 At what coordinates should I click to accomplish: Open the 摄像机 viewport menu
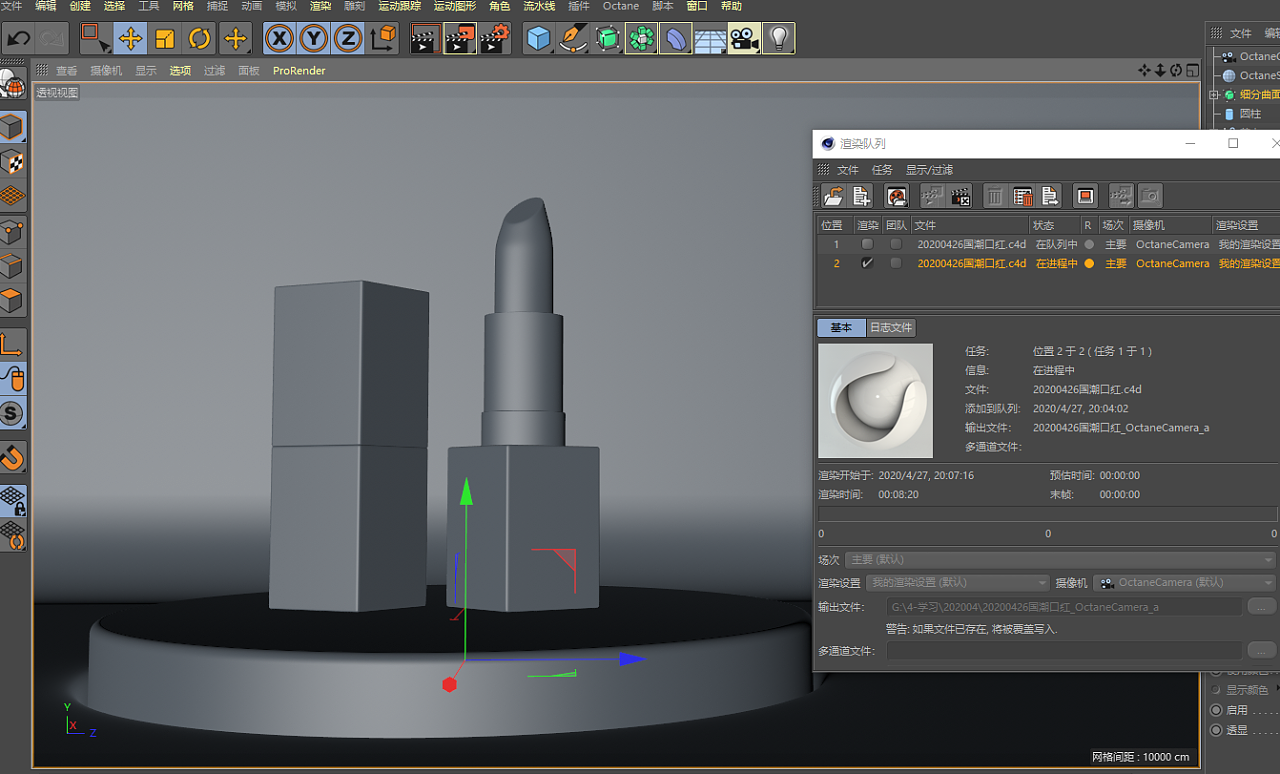coord(106,71)
